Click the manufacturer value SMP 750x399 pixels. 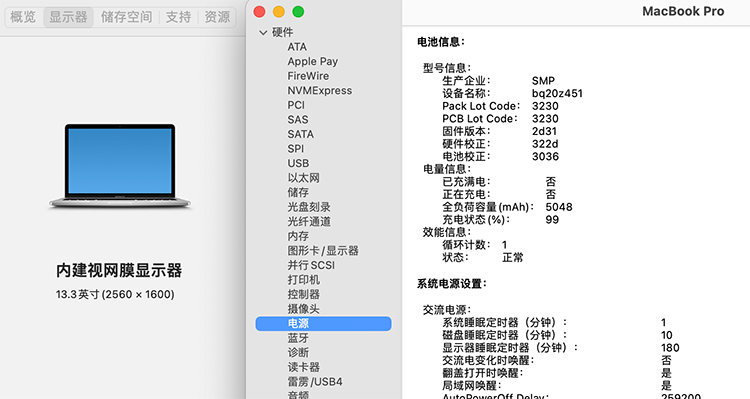pyautogui.click(x=543, y=81)
